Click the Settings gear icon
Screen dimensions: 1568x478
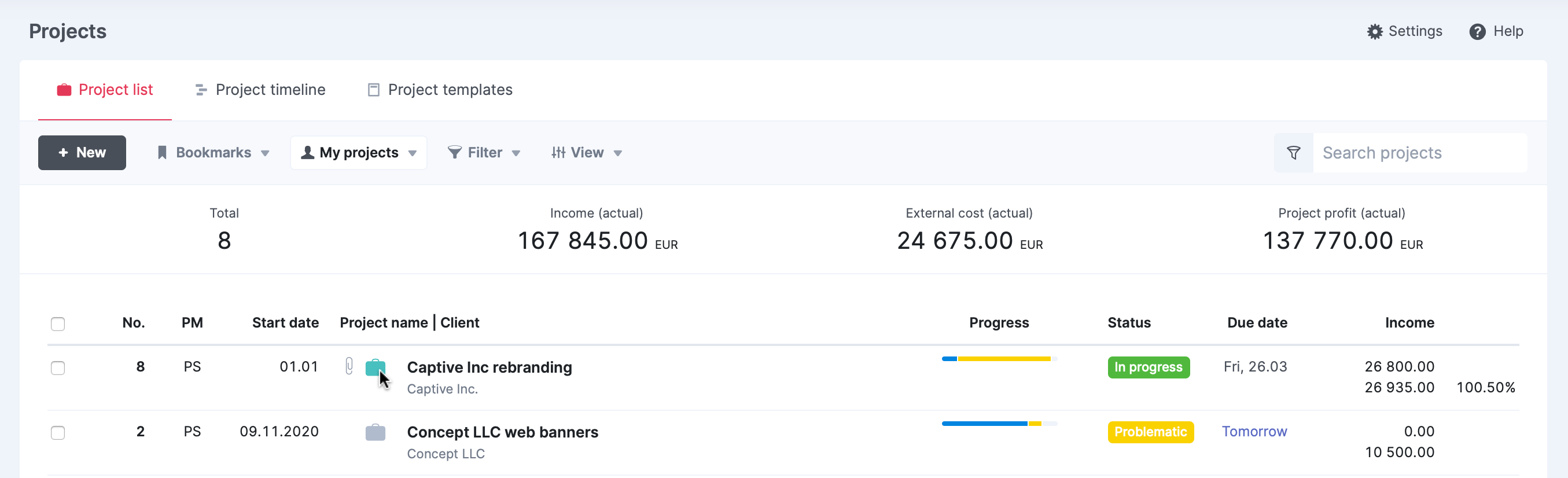pos(1374,32)
